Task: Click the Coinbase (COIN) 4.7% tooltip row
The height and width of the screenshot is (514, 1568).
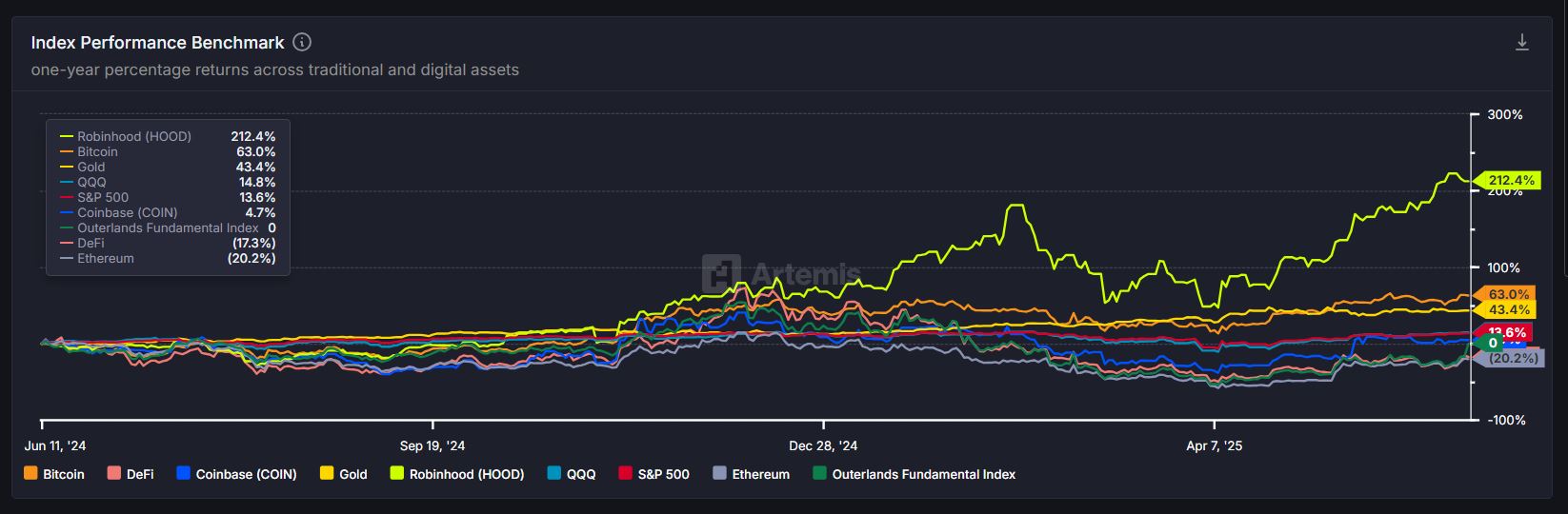Action: pos(168,212)
